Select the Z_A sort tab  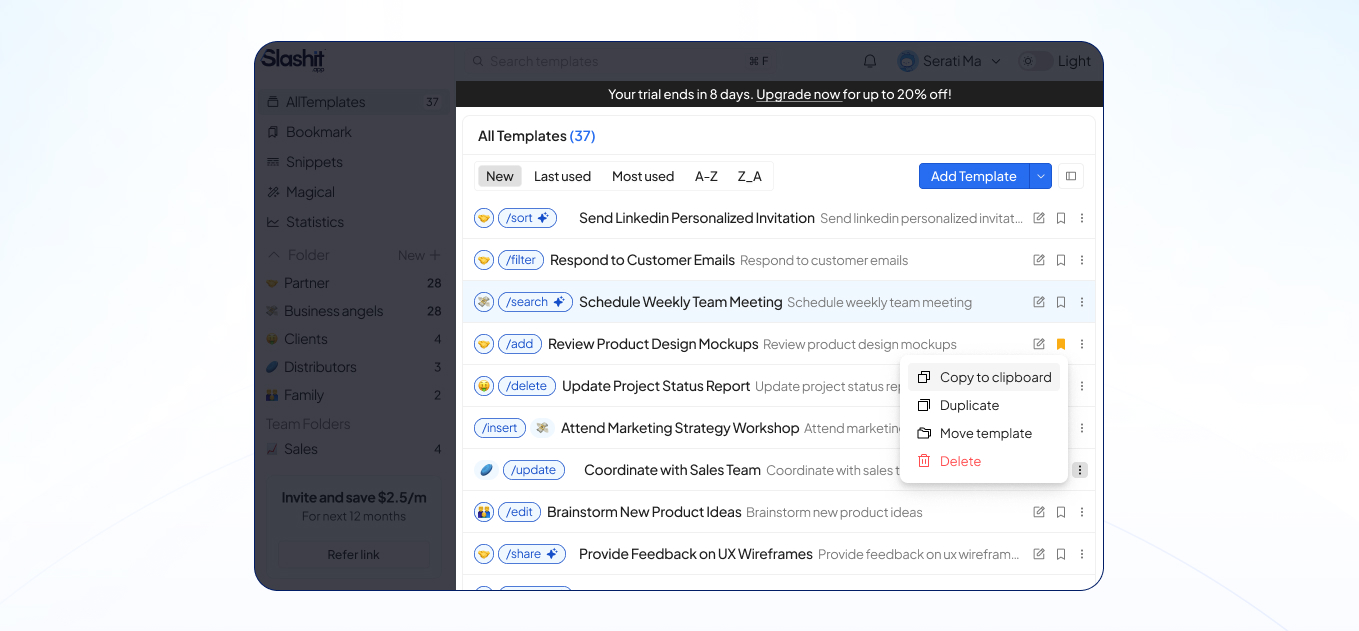coord(750,176)
